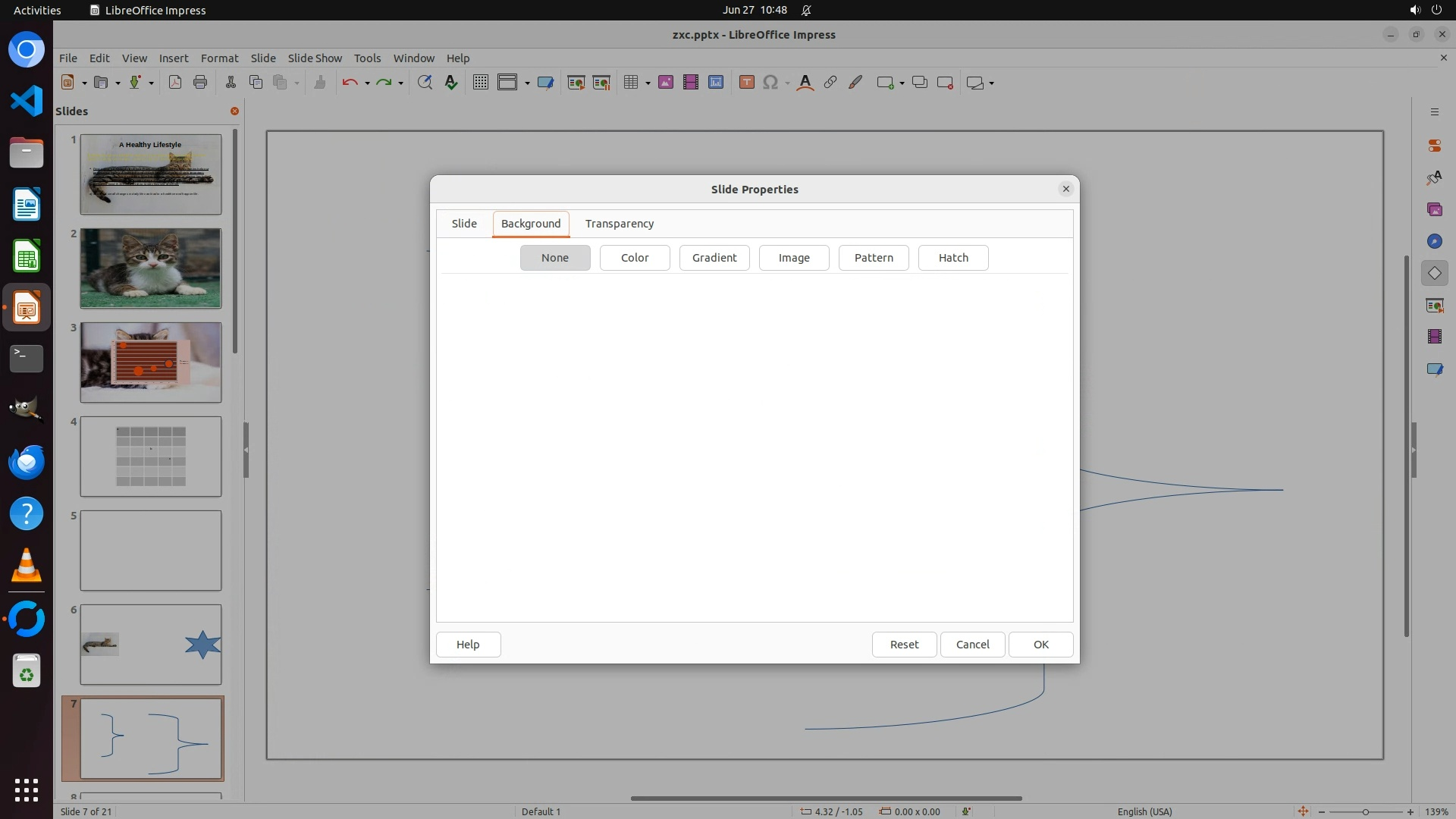Click the Print icon in toolbar
The width and height of the screenshot is (1456, 819).
coord(200,83)
